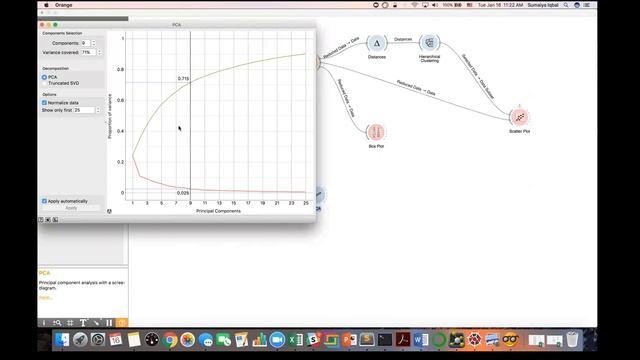Image resolution: width=640 pixels, height=360 pixels.
Task: Open the Distances widget node
Action: (x=377, y=43)
